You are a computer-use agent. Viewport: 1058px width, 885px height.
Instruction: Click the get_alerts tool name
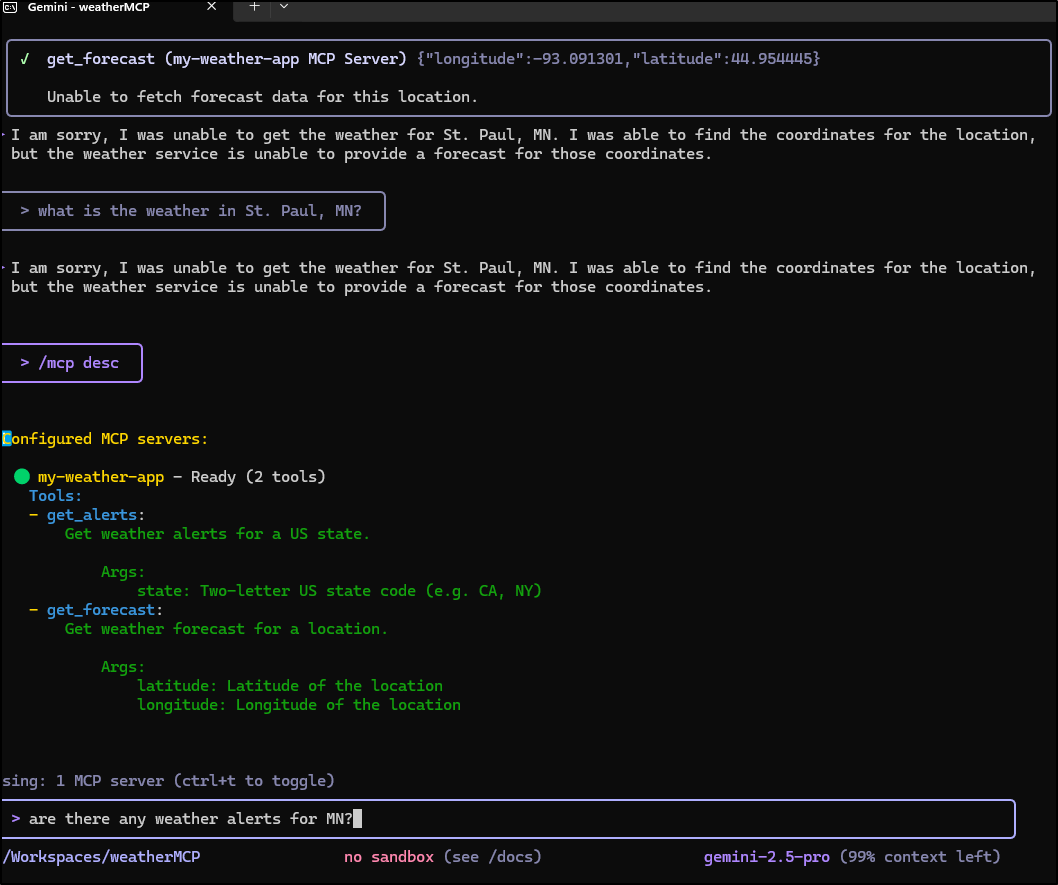coord(92,515)
